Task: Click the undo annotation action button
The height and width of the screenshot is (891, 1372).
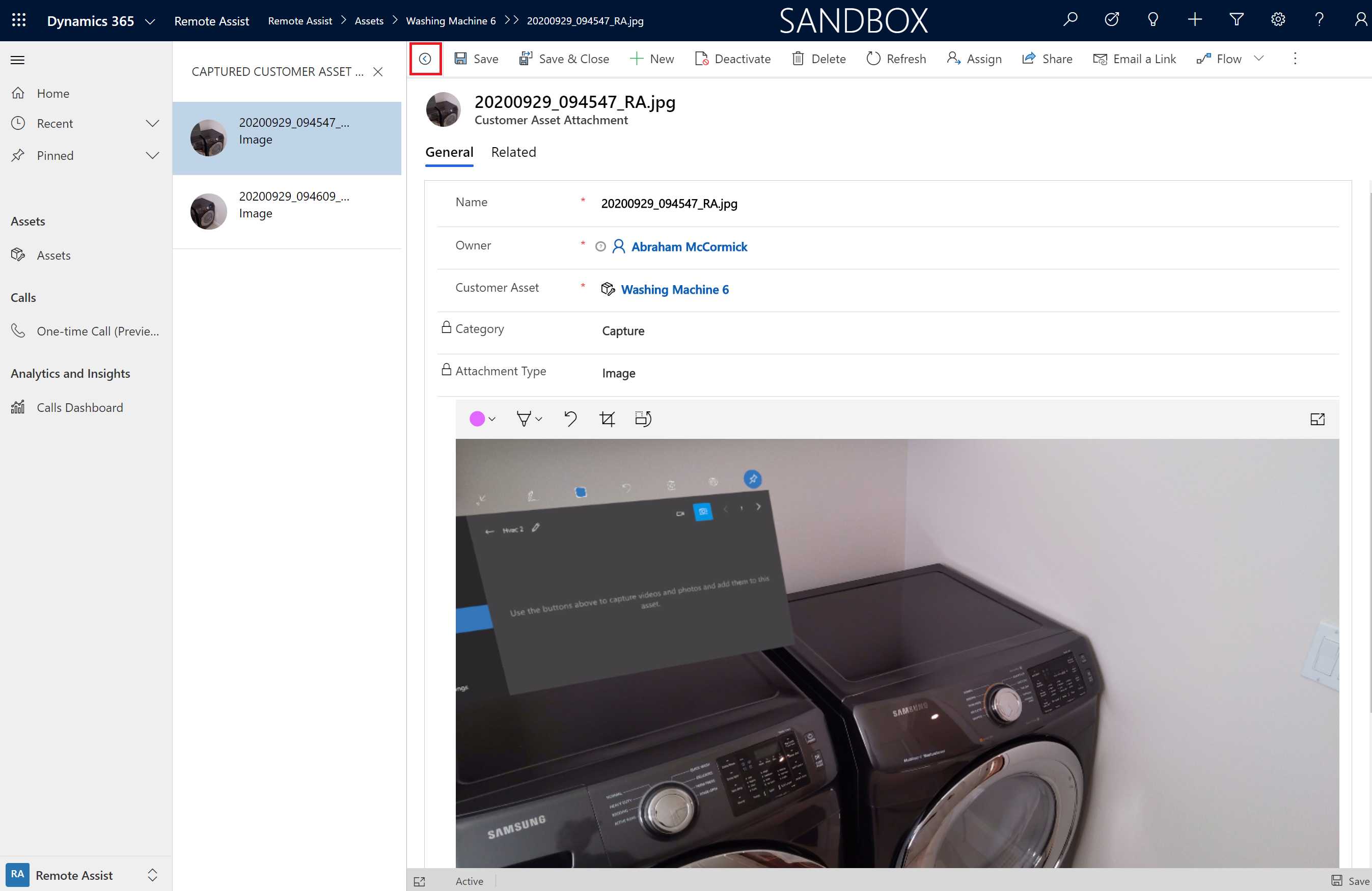Action: pos(570,419)
